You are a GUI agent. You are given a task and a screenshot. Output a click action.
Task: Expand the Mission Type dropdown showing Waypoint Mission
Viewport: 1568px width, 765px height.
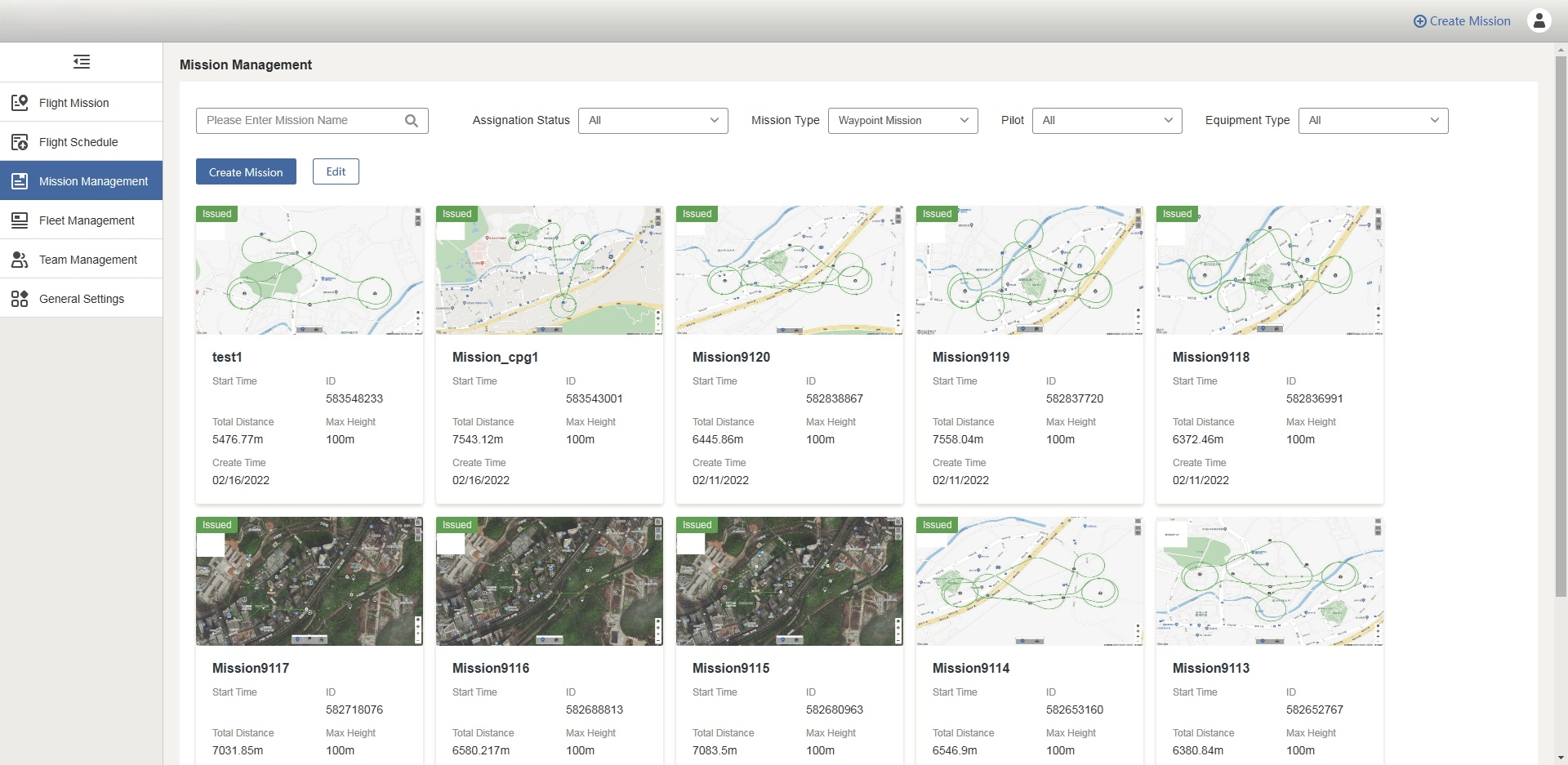click(x=902, y=120)
